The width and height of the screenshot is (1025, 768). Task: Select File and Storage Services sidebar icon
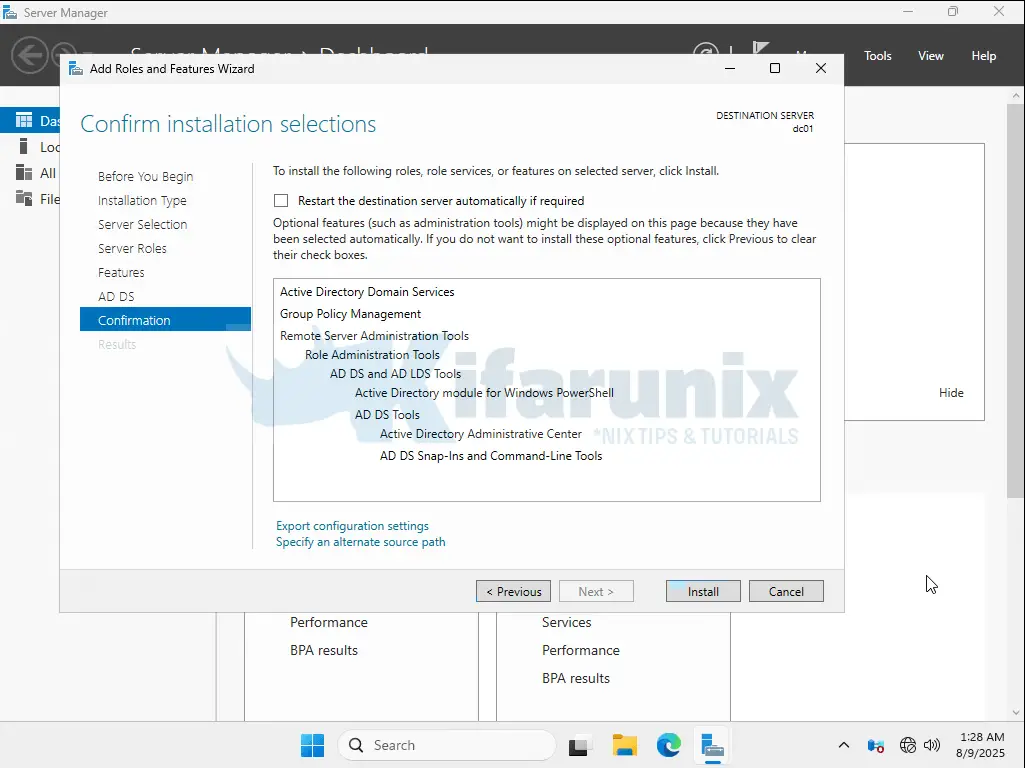coord(24,198)
